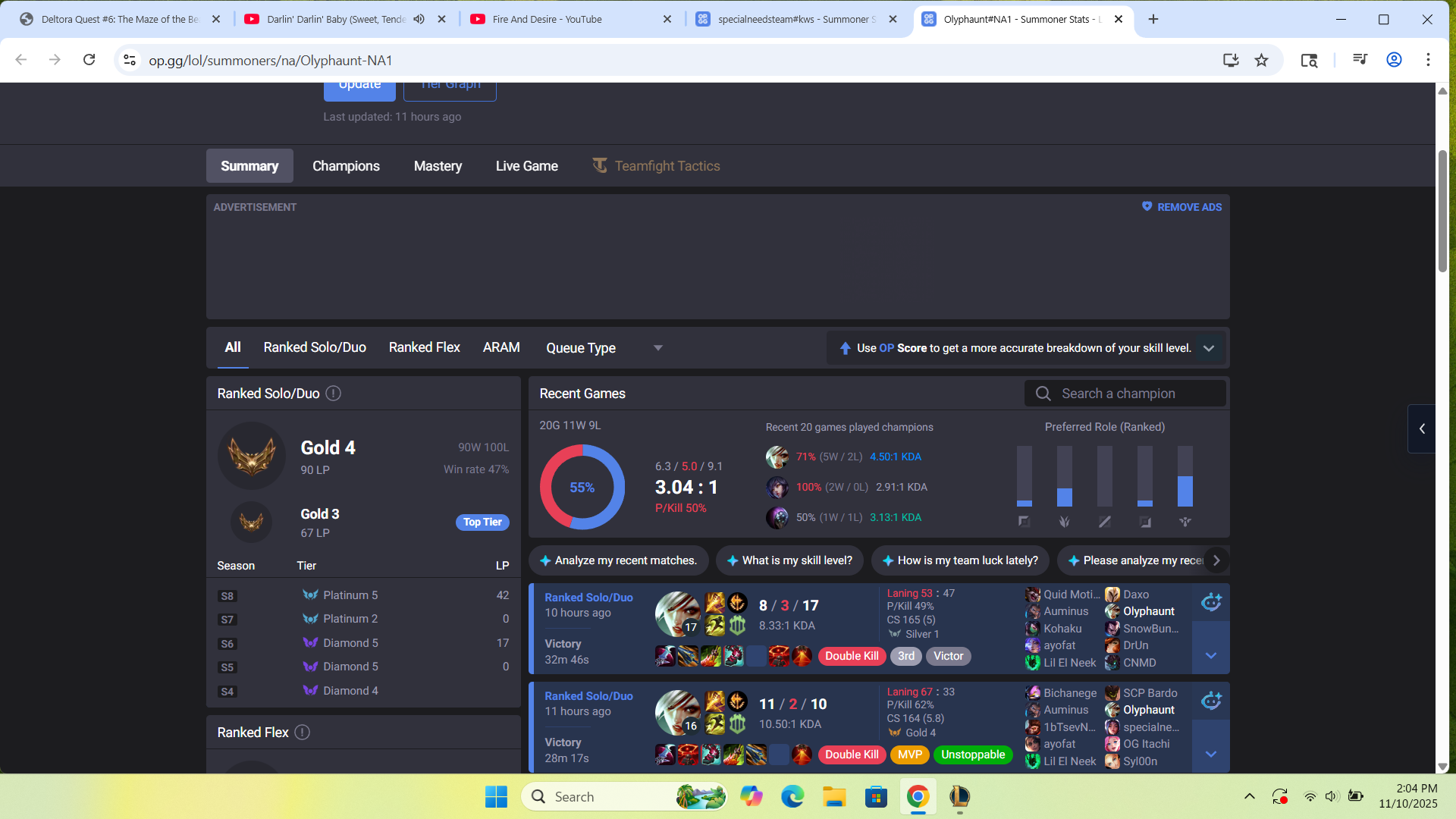Click the Search a champion field

(1125, 394)
